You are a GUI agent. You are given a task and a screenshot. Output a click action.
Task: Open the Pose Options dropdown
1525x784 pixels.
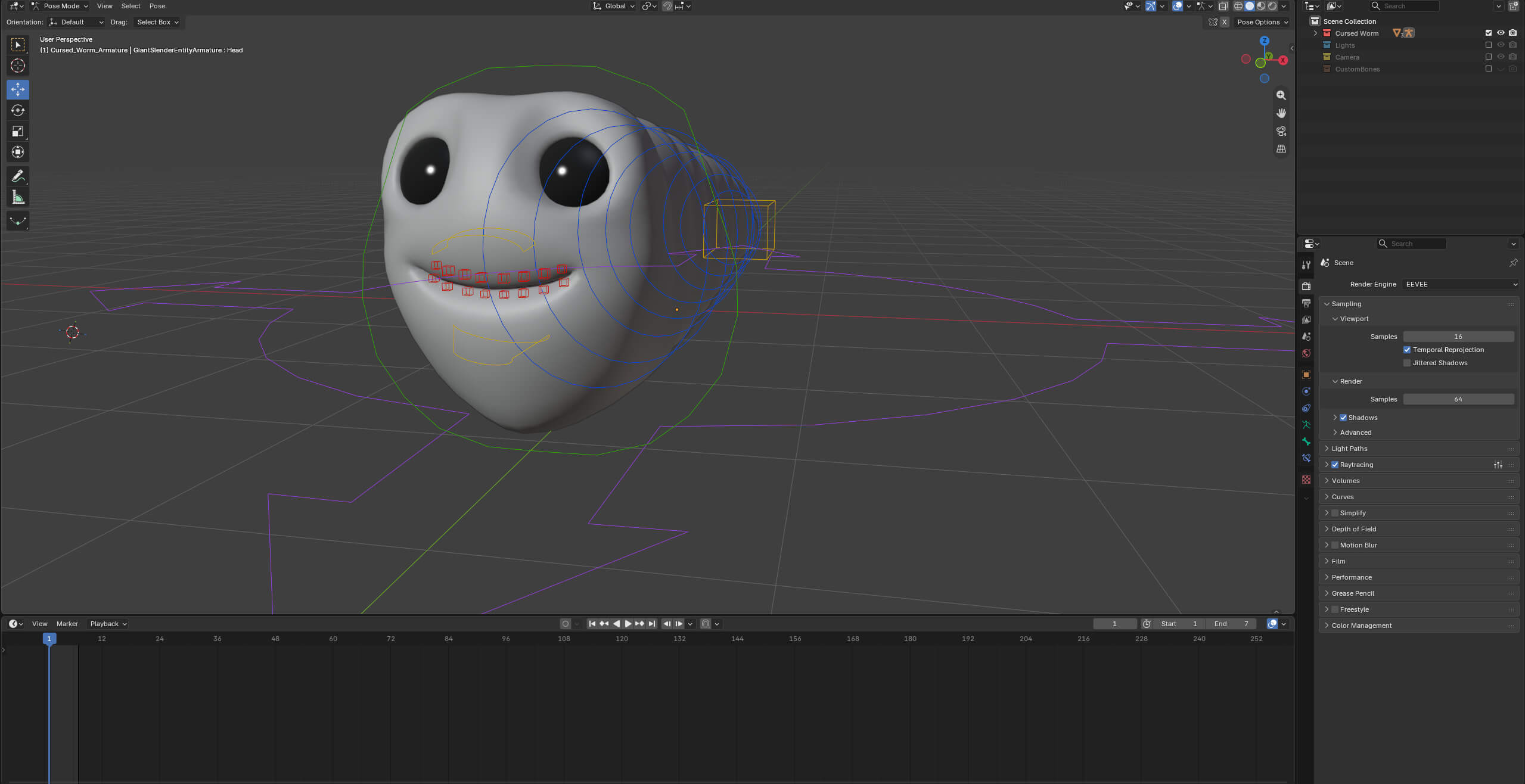click(x=1262, y=22)
